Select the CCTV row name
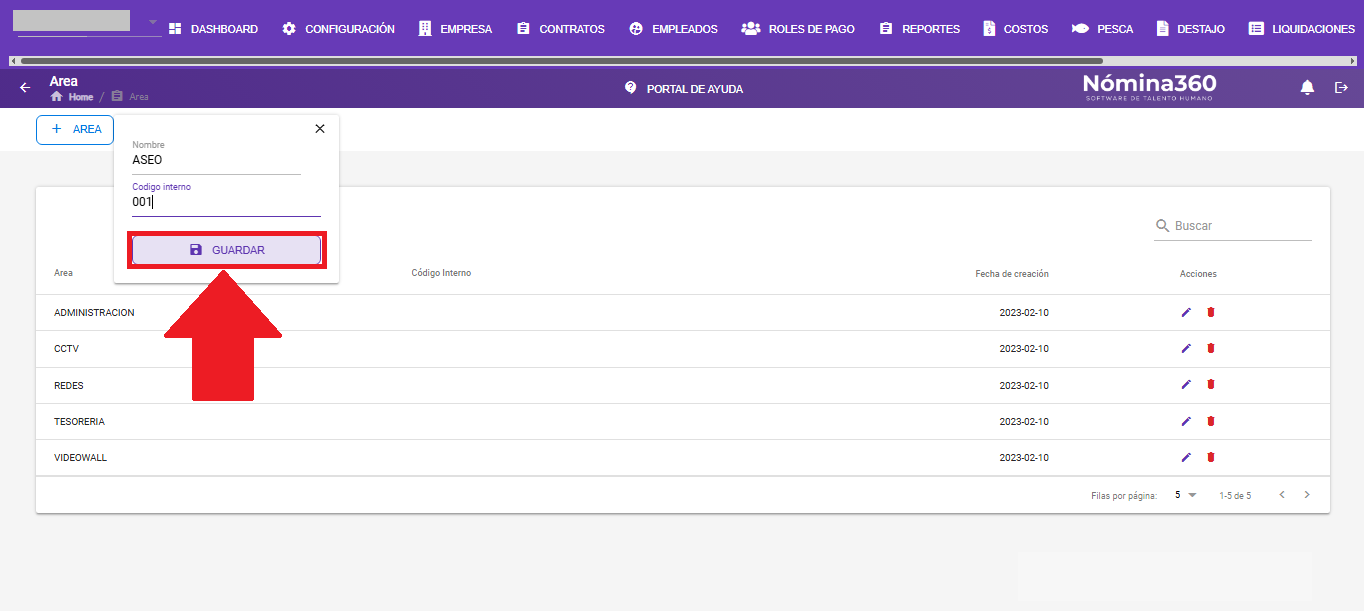Viewport: 1364px width, 611px height. coord(66,349)
